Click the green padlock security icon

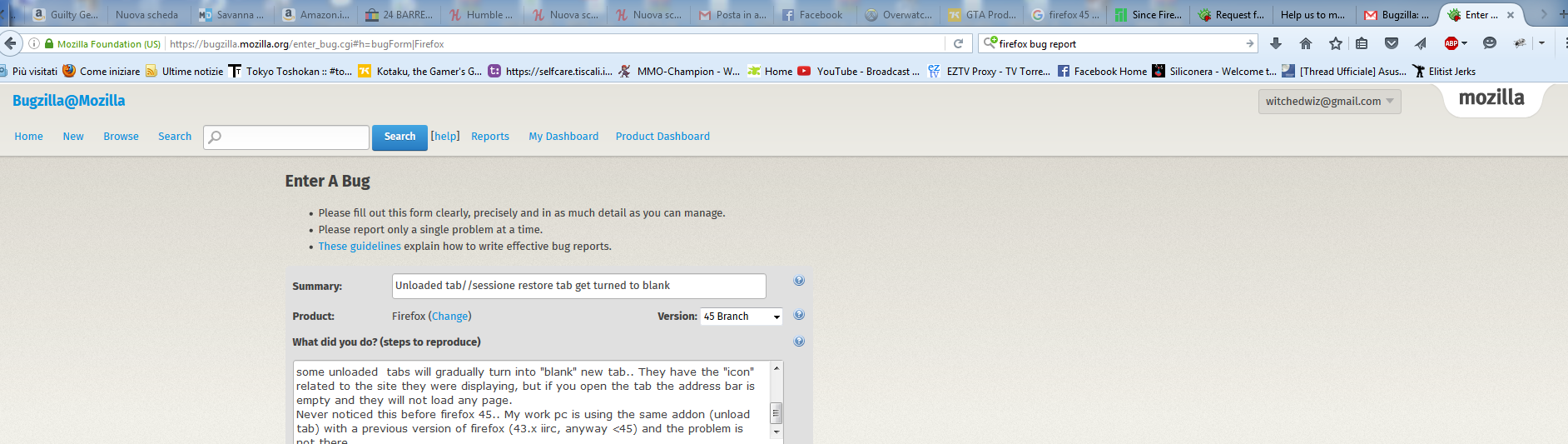[49, 43]
